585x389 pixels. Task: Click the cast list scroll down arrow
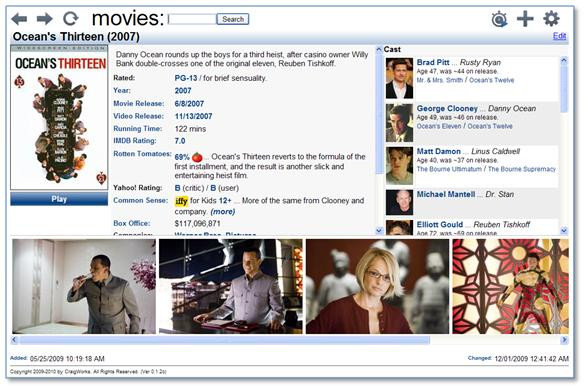[x=564, y=230]
